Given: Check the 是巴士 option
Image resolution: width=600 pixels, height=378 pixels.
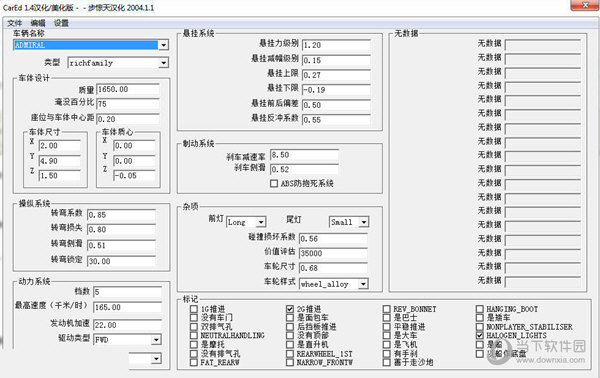Looking at the screenshot, I should (x=386, y=318).
